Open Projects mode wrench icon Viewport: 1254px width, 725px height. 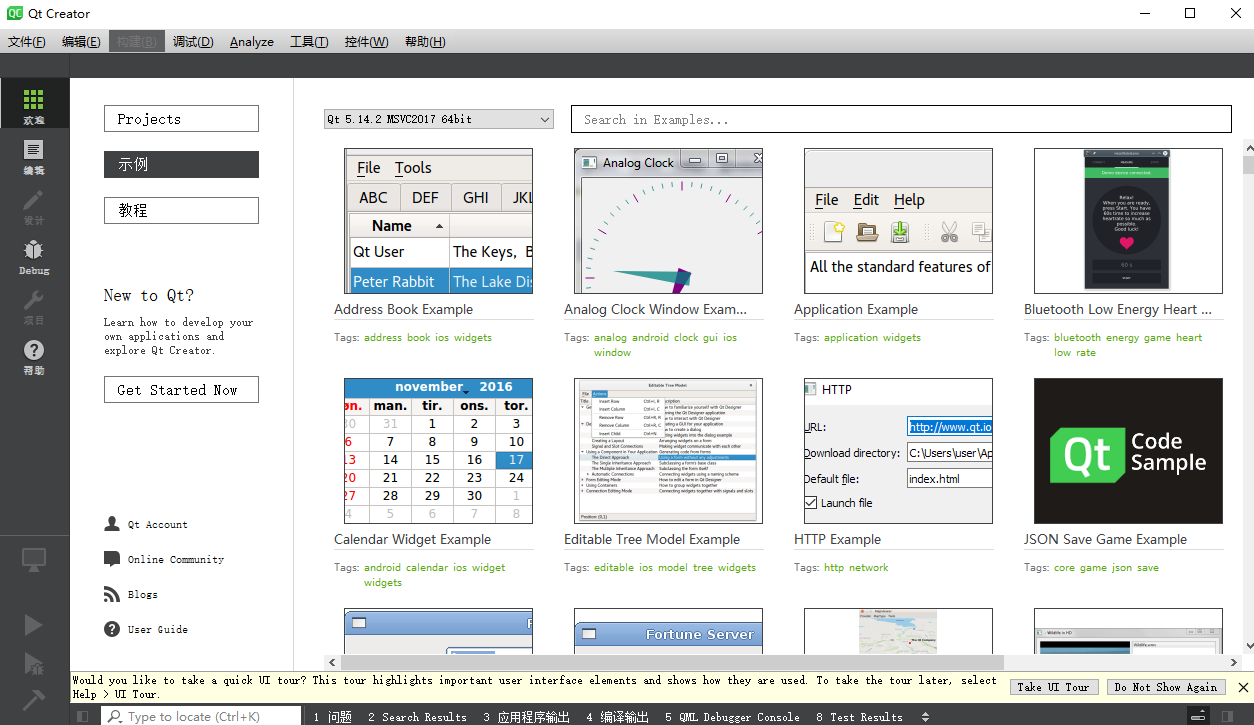pos(34,307)
